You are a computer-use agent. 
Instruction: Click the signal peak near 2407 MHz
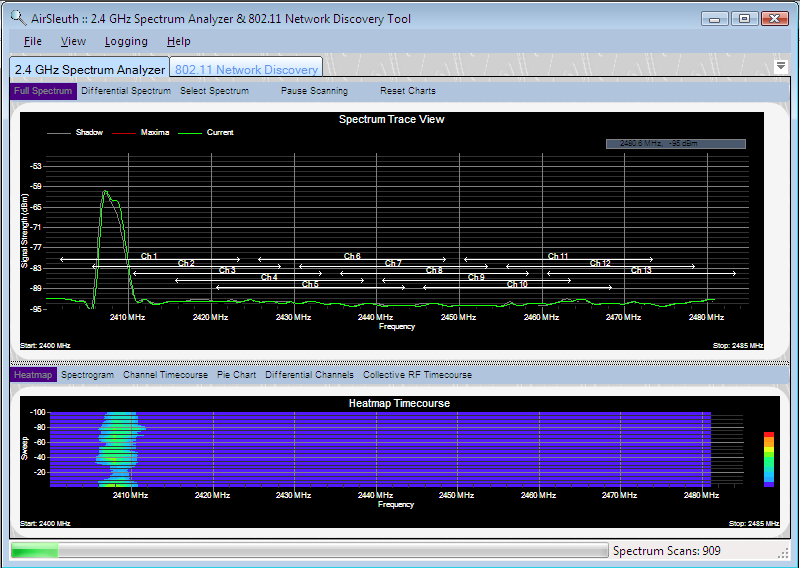pyautogui.click(x=106, y=191)
